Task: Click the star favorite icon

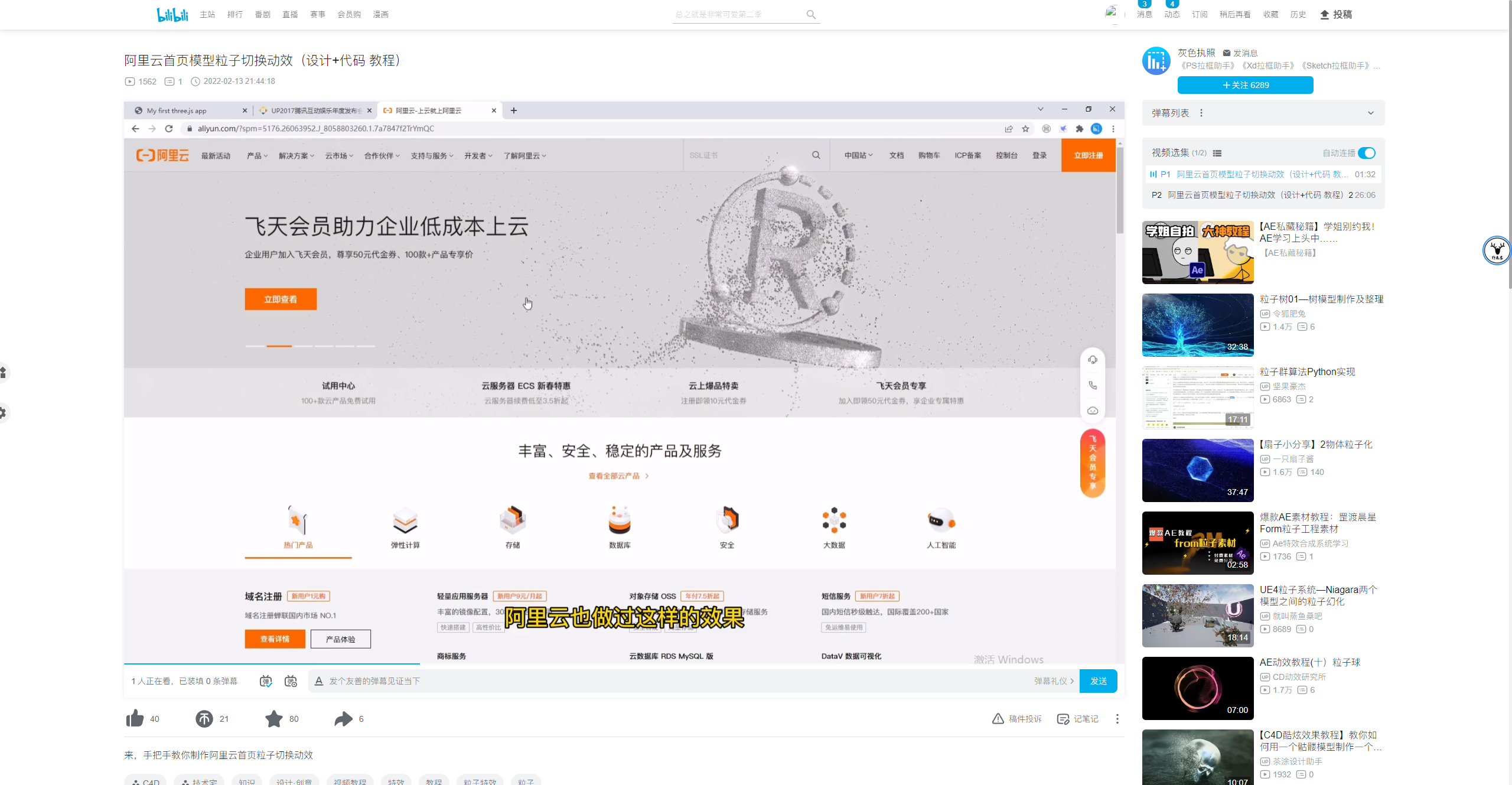Action: [273, 718]
